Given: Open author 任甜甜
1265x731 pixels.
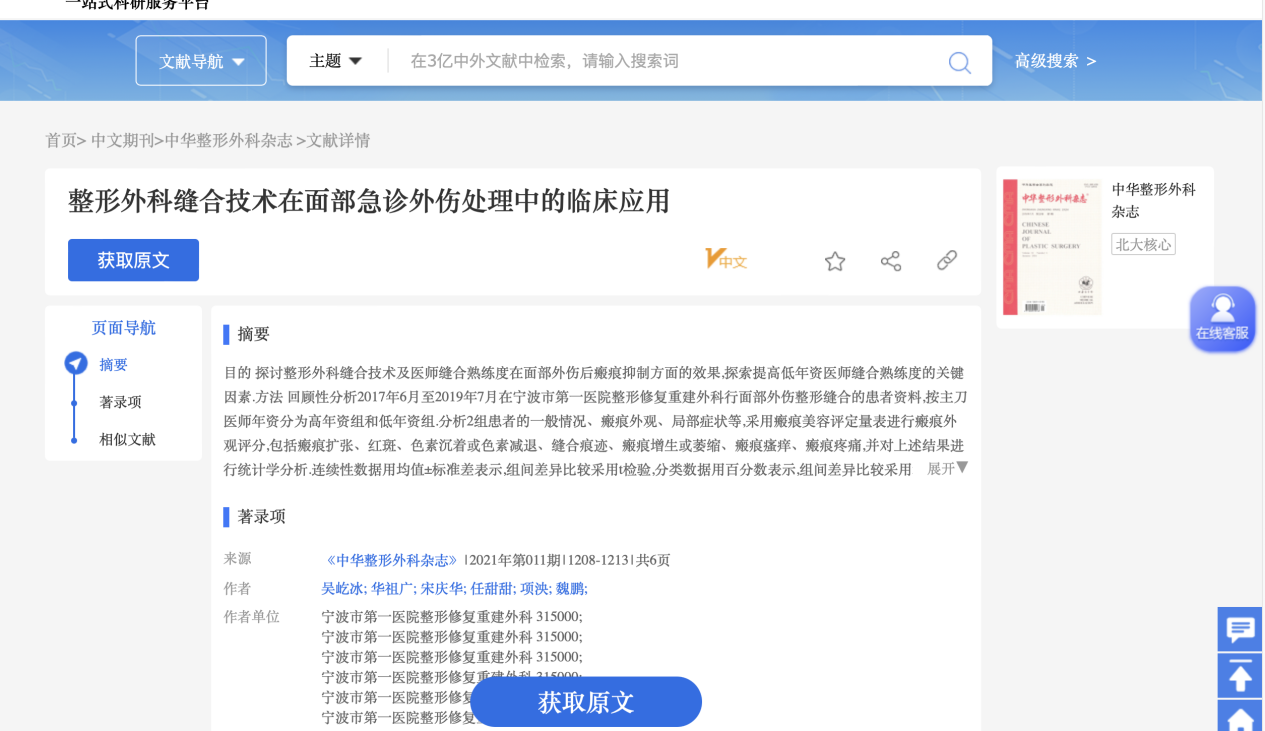Looking at the screenshot, I should pyautogui.click(x=490, y=588).
